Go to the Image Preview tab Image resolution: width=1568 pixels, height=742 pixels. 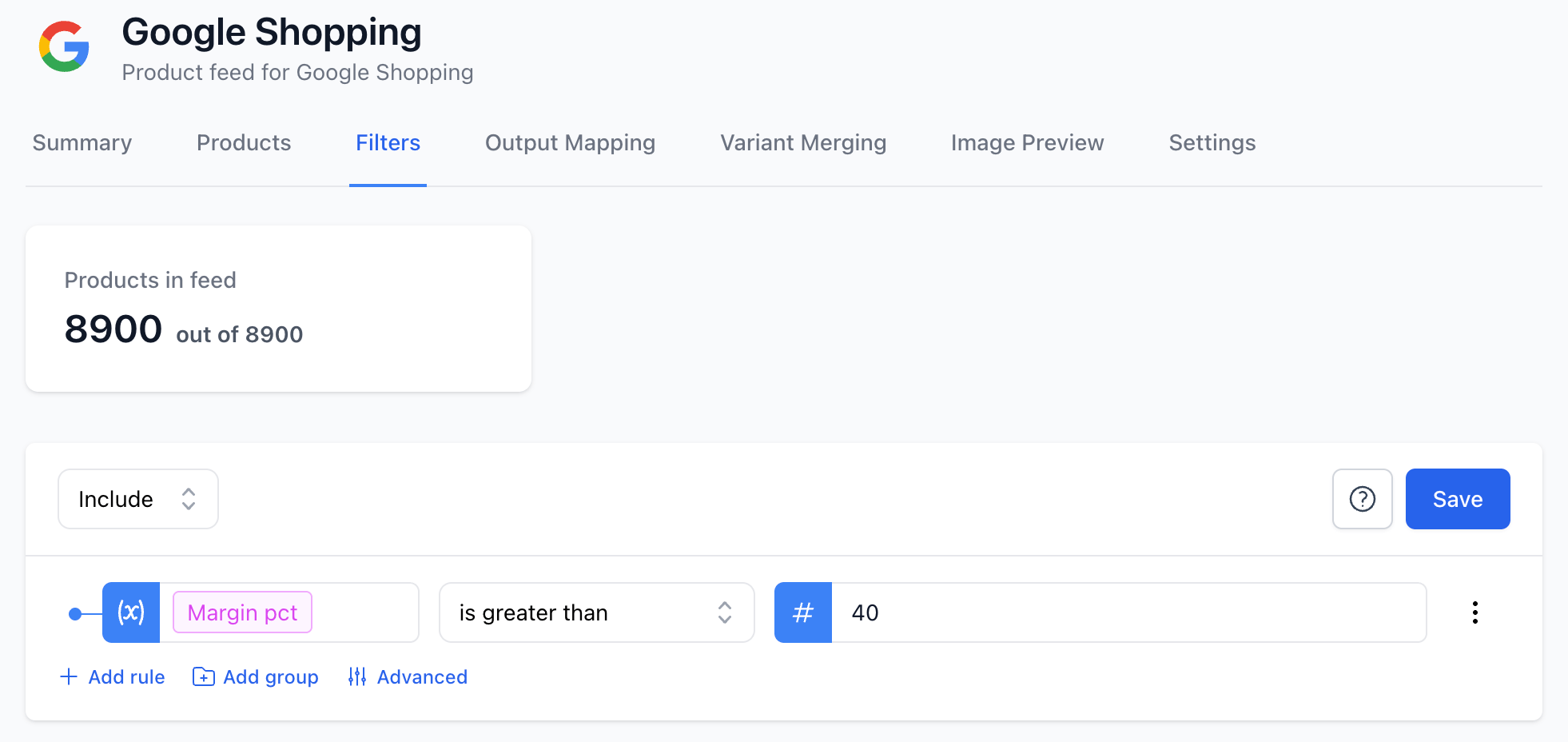[1027, 142]
